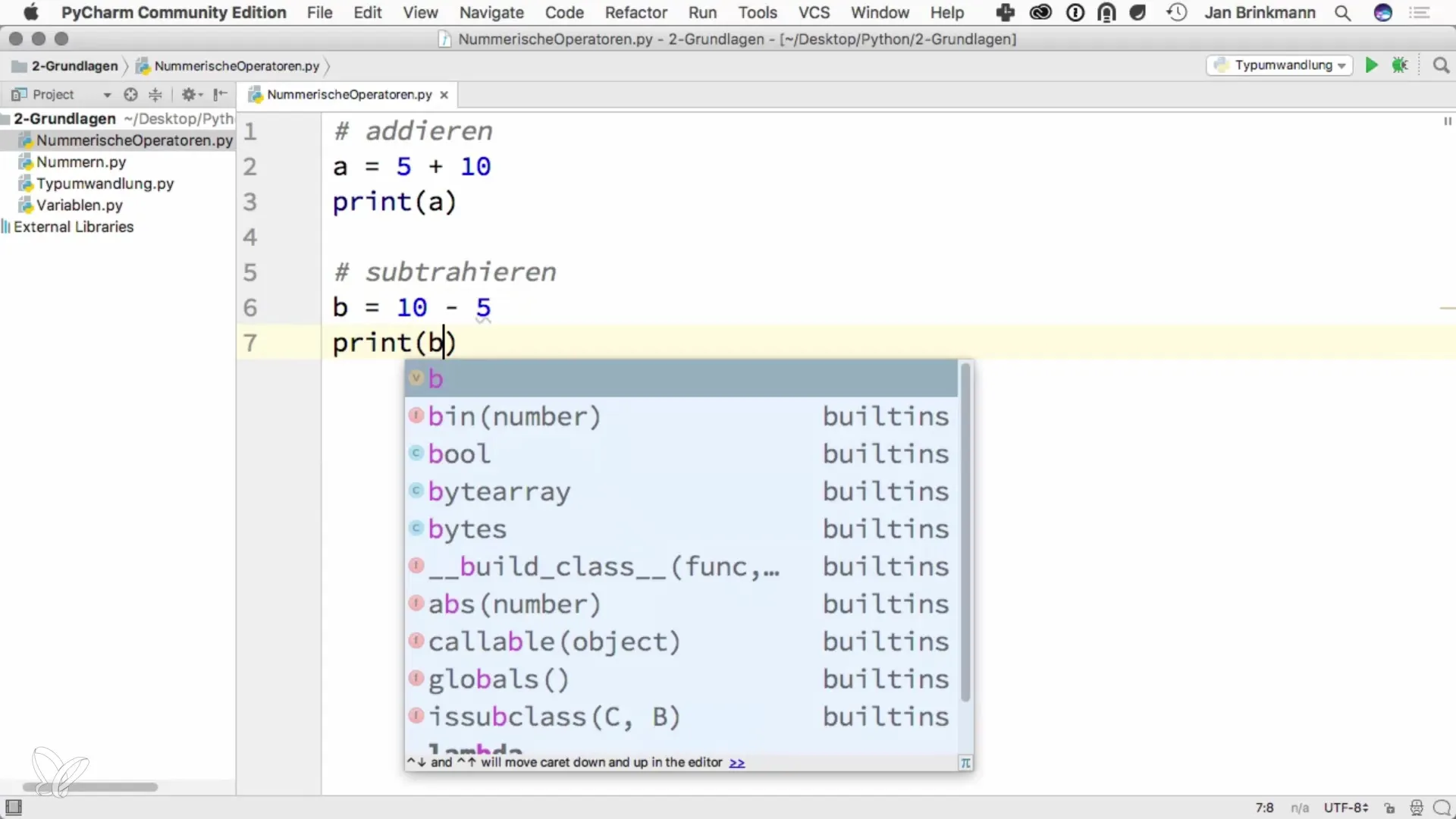
Task: Collapse all in Project panel
Action: point(155,94)
